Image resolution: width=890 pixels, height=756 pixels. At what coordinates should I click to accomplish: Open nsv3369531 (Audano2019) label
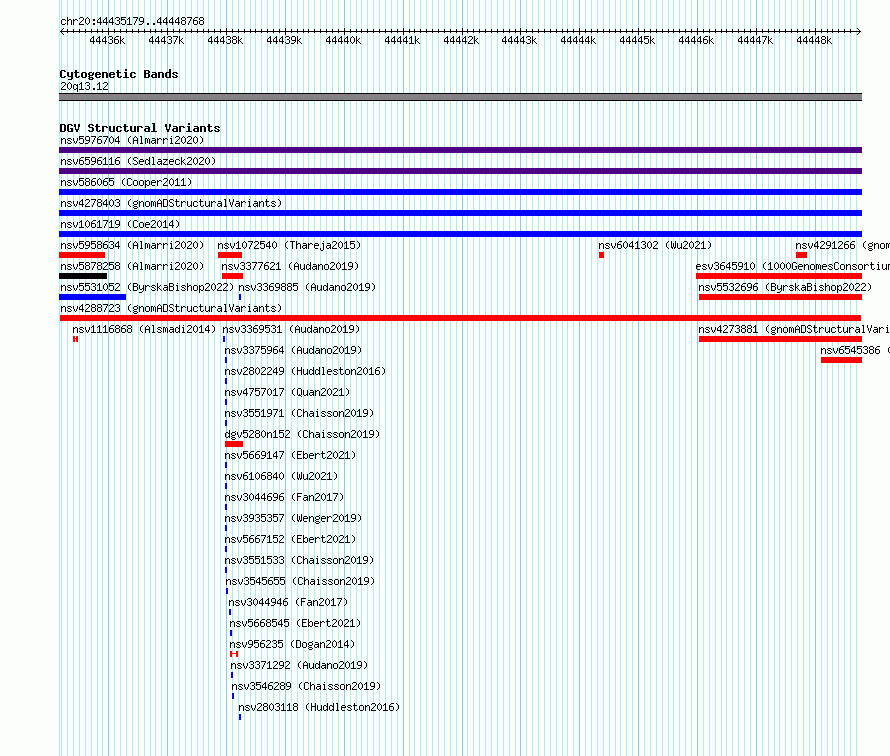[291, 329]
